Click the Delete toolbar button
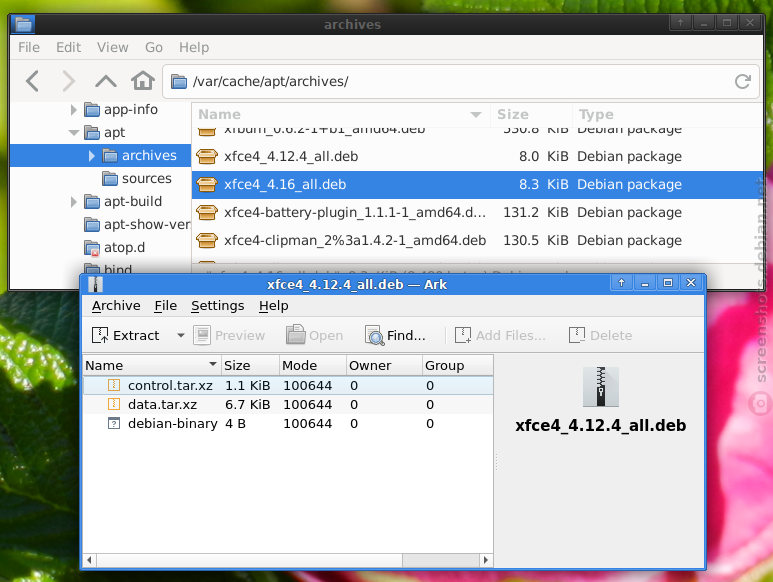Screen dimensions: 773x582 (600, 336)
